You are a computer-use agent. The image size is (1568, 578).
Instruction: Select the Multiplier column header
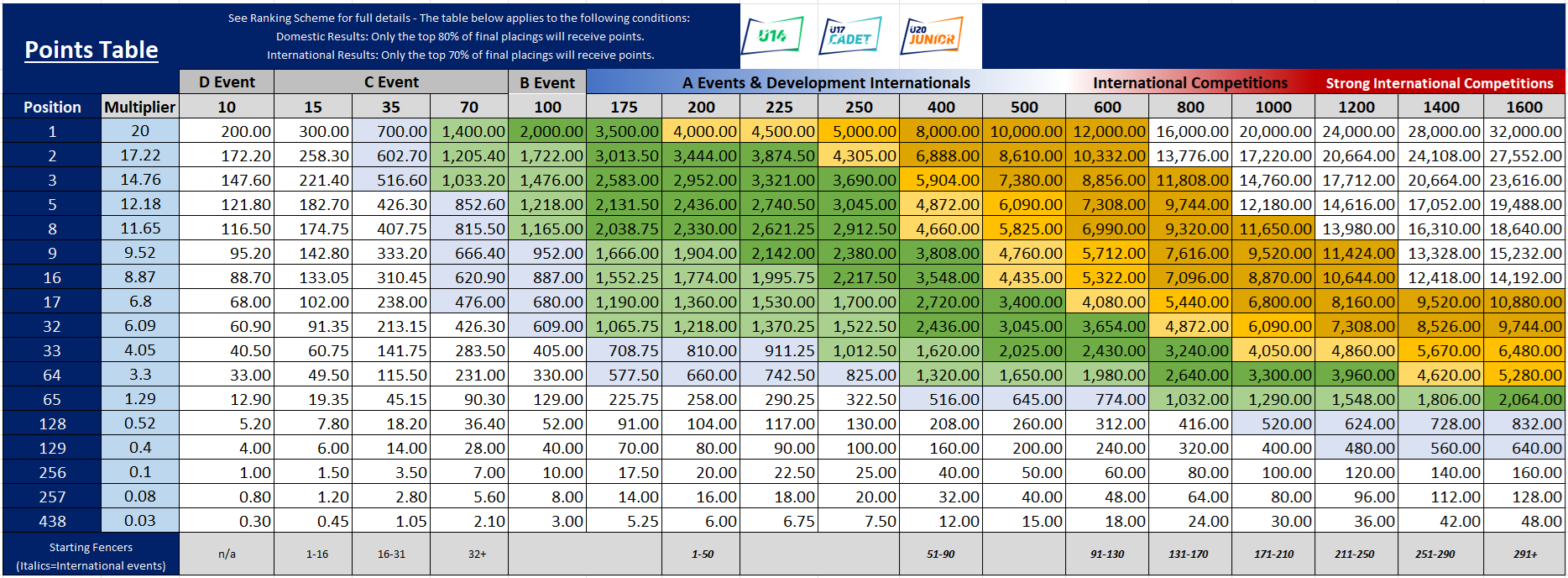coord(140,107)
